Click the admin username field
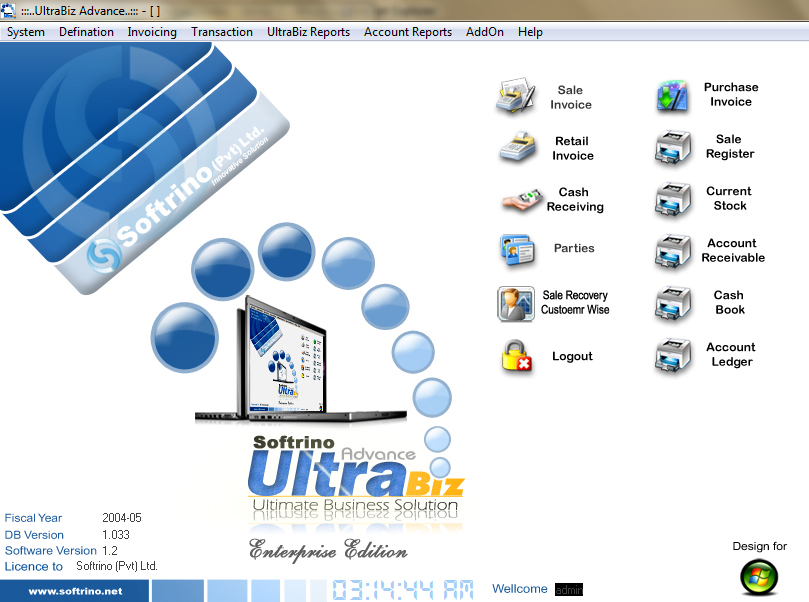 569,589
